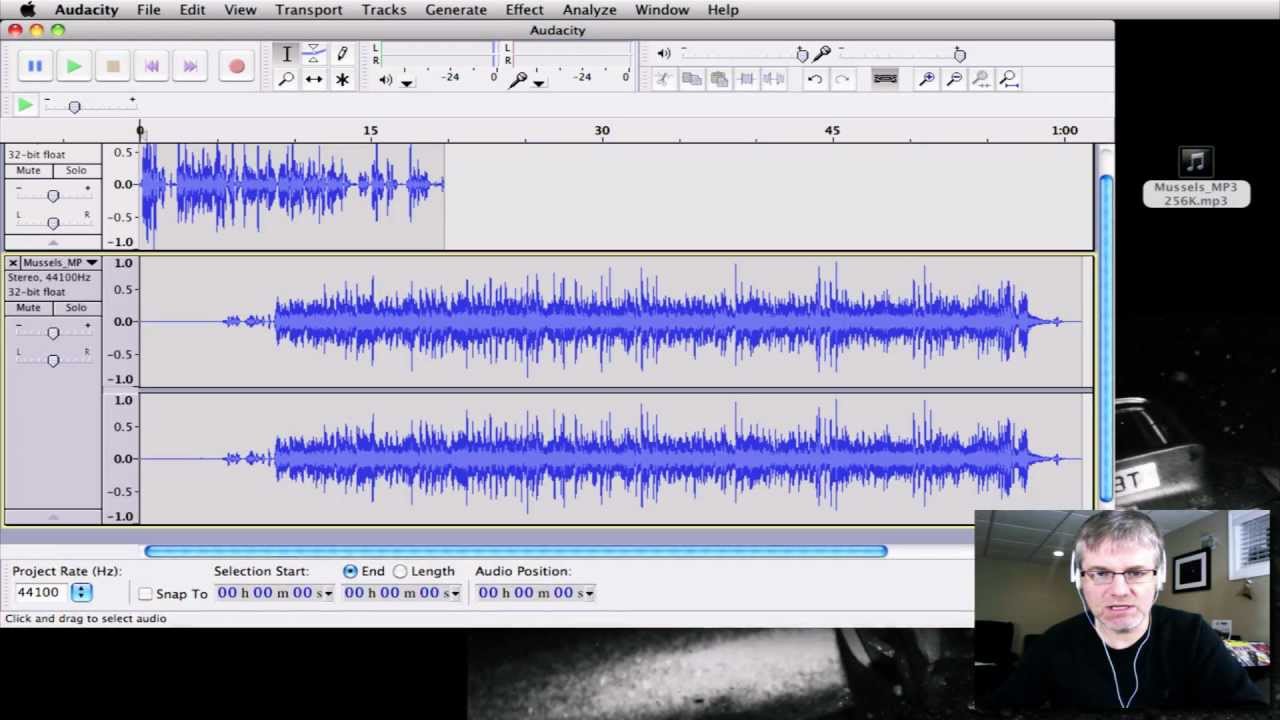Solo the Mussels_MP stereo track

point(76,307)
